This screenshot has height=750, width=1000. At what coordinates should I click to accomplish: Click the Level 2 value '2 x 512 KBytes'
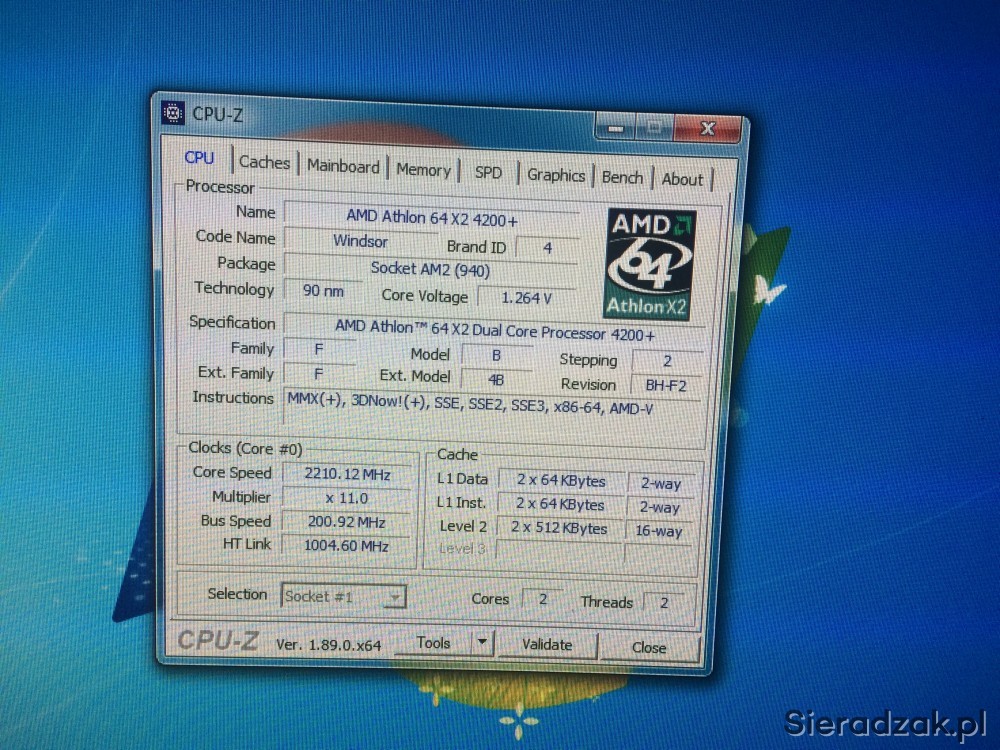pos(559,528)
